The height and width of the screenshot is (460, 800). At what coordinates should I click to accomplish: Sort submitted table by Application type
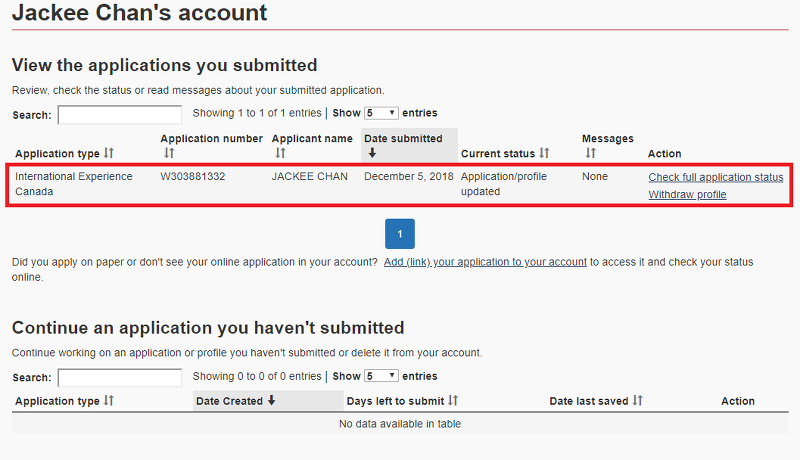pyautogui.click(x=109, y=153)
